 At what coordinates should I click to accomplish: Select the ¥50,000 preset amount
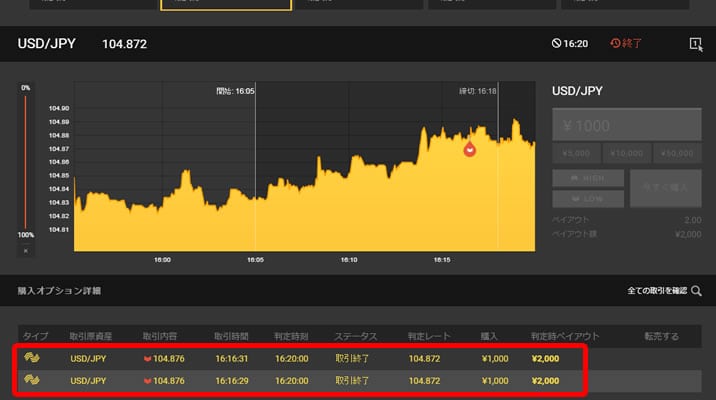(x=677, y=153)
